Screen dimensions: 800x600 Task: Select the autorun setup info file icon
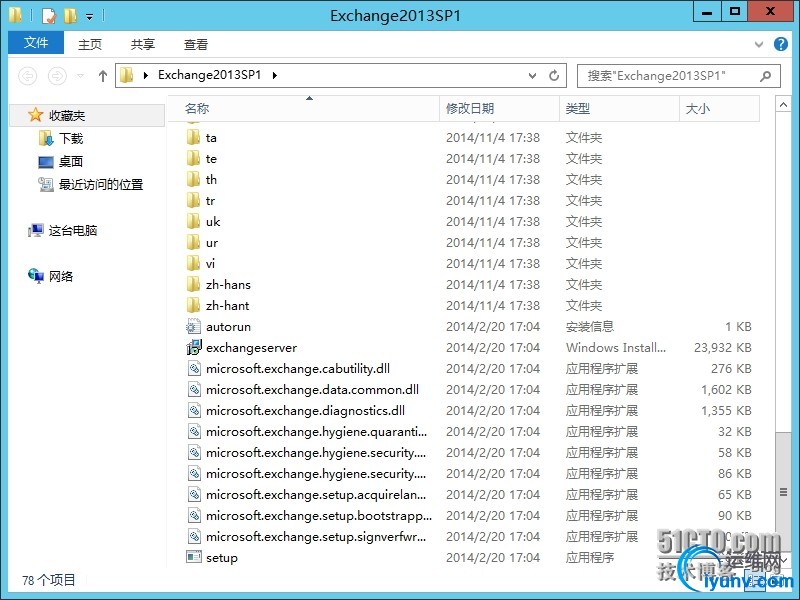click(193, 327)
